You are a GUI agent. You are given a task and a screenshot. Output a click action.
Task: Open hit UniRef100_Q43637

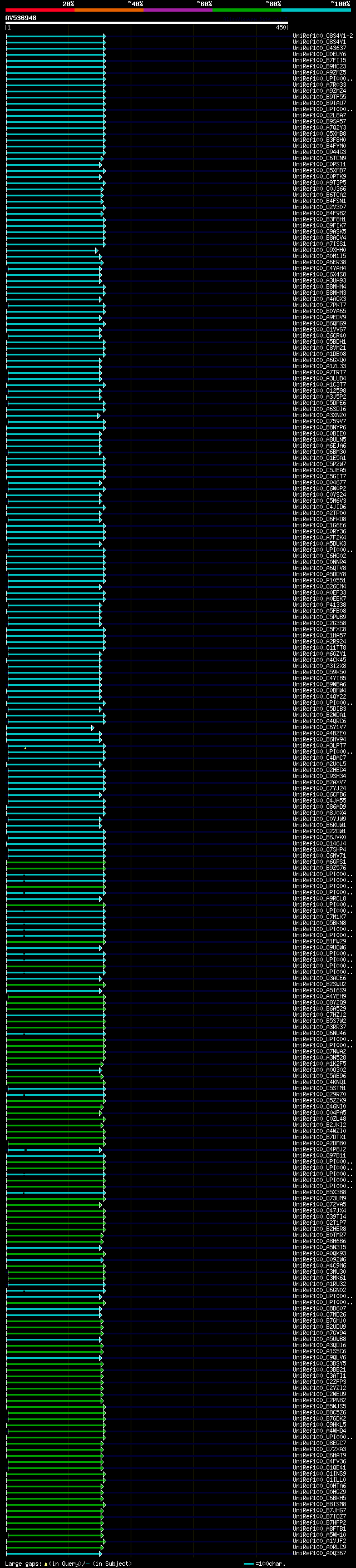coord(319,48)
